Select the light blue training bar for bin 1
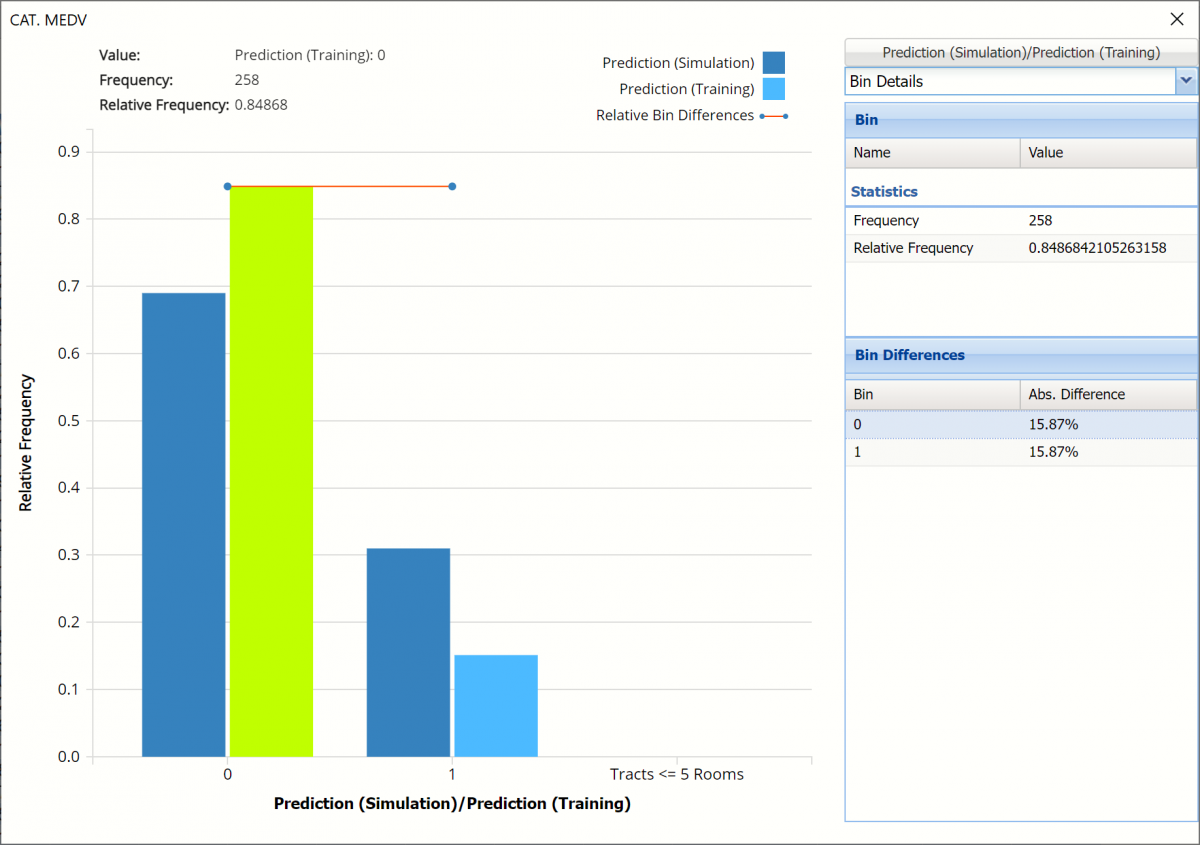 coord(496,705)
